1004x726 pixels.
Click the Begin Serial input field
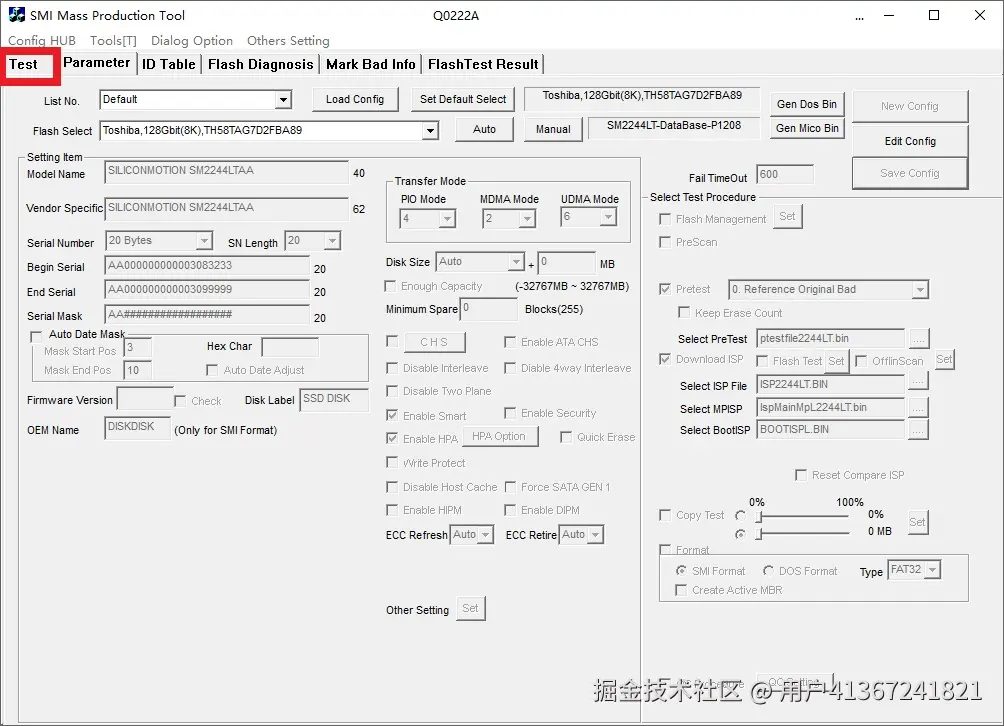click(x=207, y=266)
